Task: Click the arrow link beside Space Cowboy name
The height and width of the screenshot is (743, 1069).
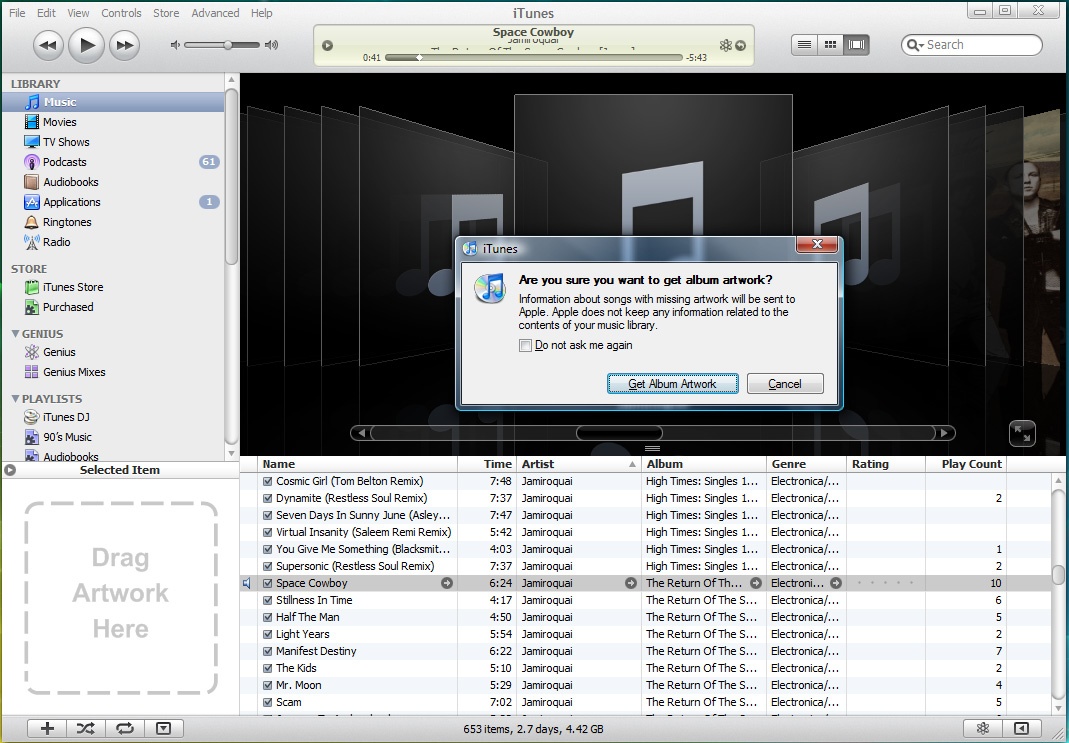Action: pos(447,583)
